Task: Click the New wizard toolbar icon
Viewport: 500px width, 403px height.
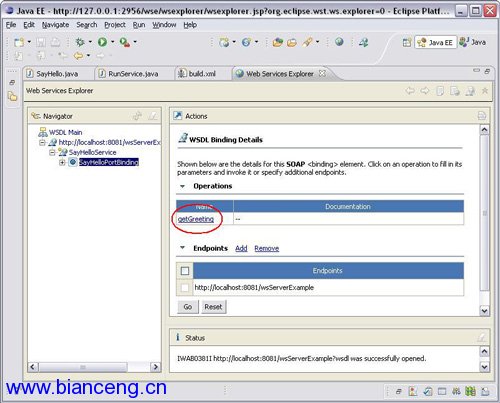Action: [19, 42]
